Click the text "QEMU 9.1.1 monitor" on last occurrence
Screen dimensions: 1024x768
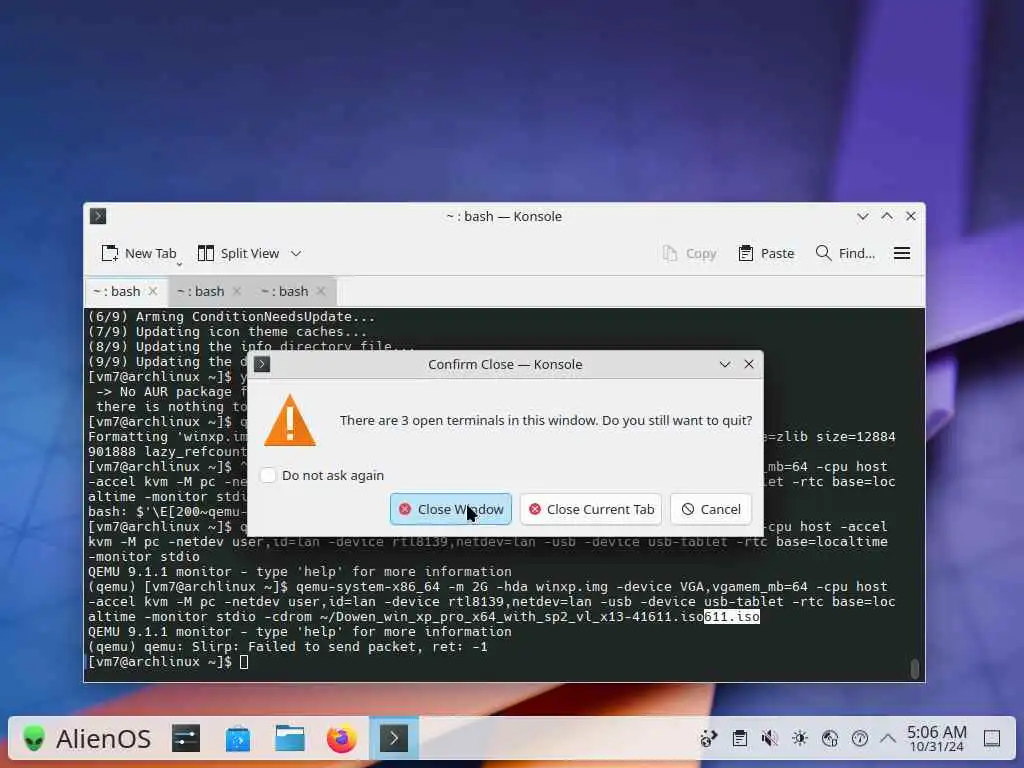click(x=160, y=632)
